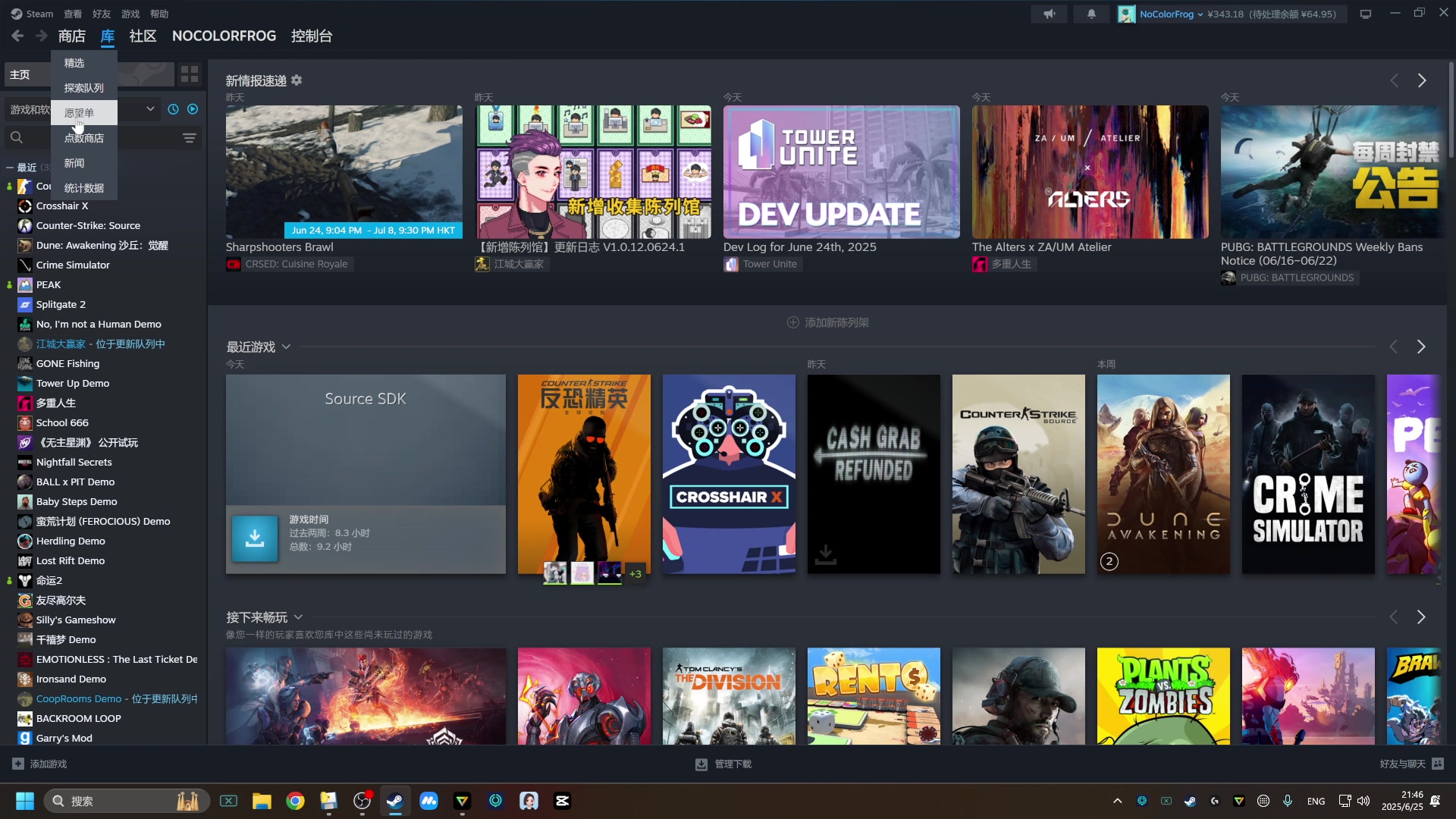This screenshot has height=819, width=1456.
Task: Click the microphone tray icon
Action: [x=1288, y=801]
